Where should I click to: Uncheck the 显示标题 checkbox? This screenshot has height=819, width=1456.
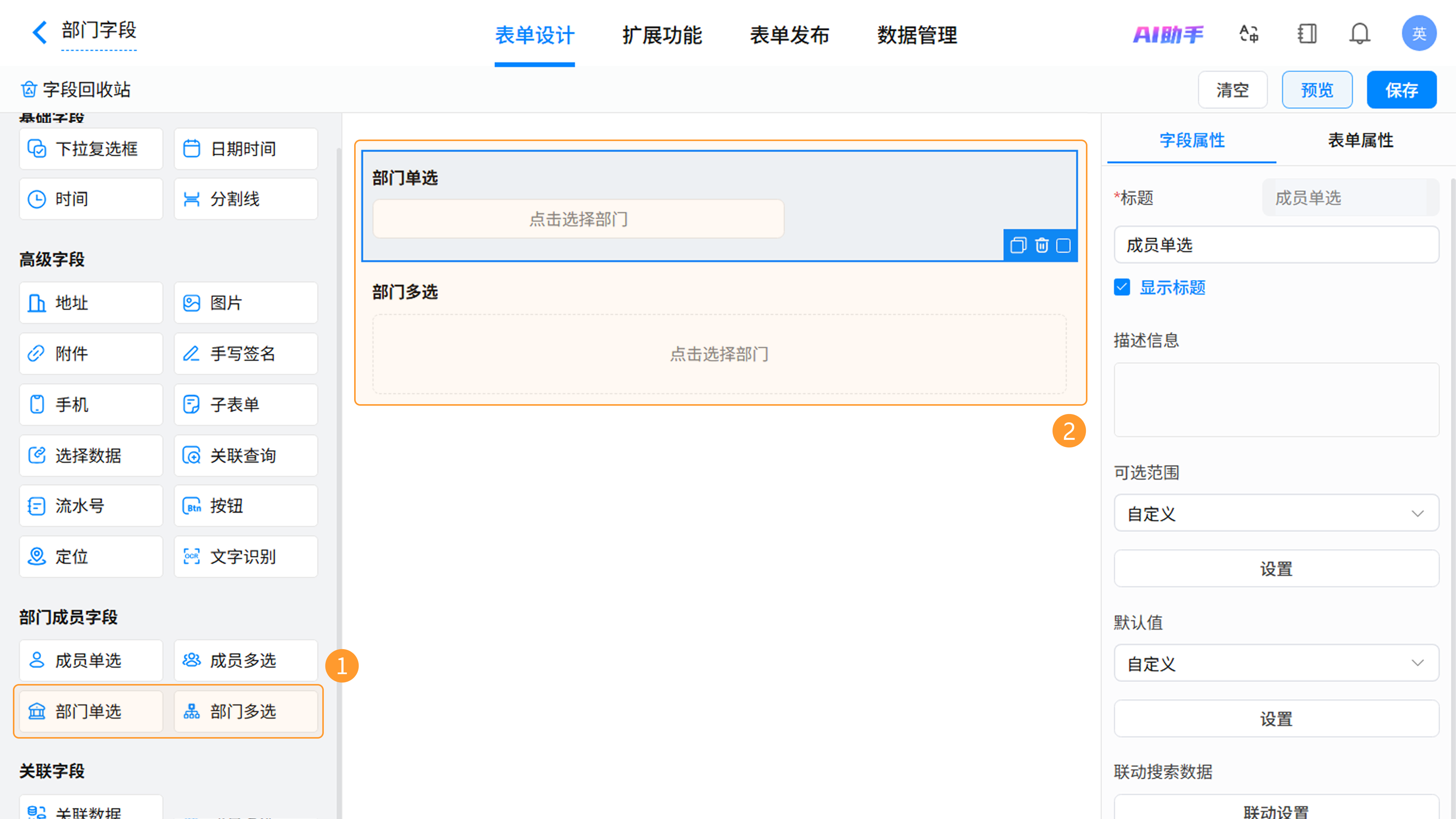[1122, 287]
